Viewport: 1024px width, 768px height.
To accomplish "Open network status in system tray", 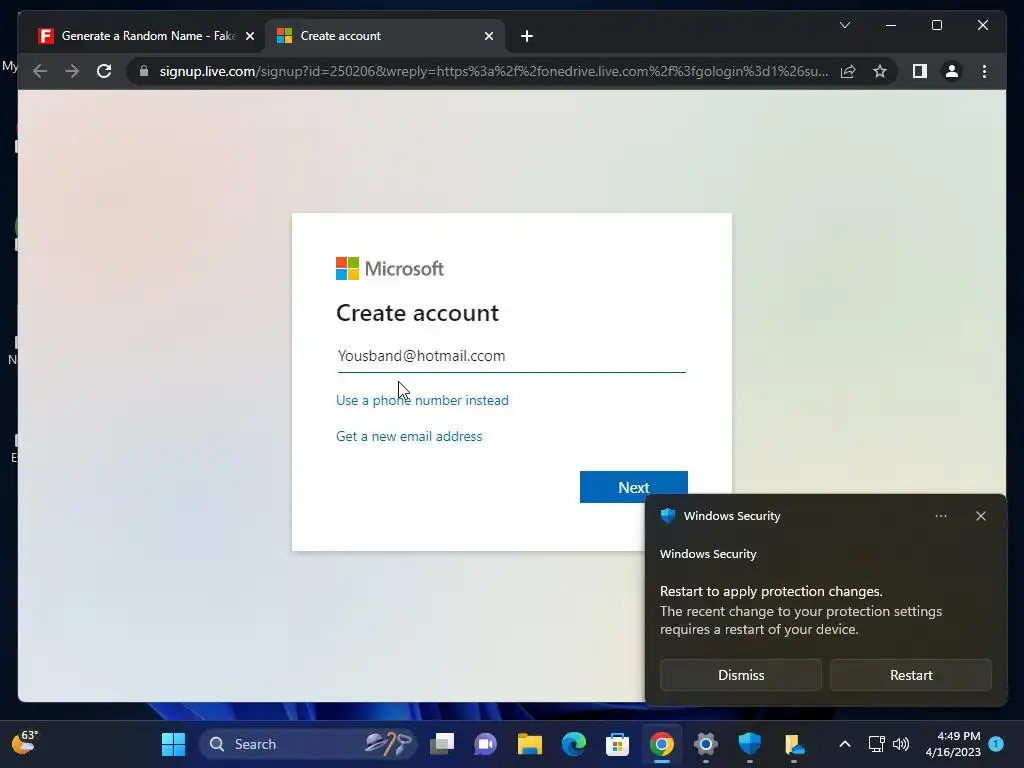I will click(876, 744).
